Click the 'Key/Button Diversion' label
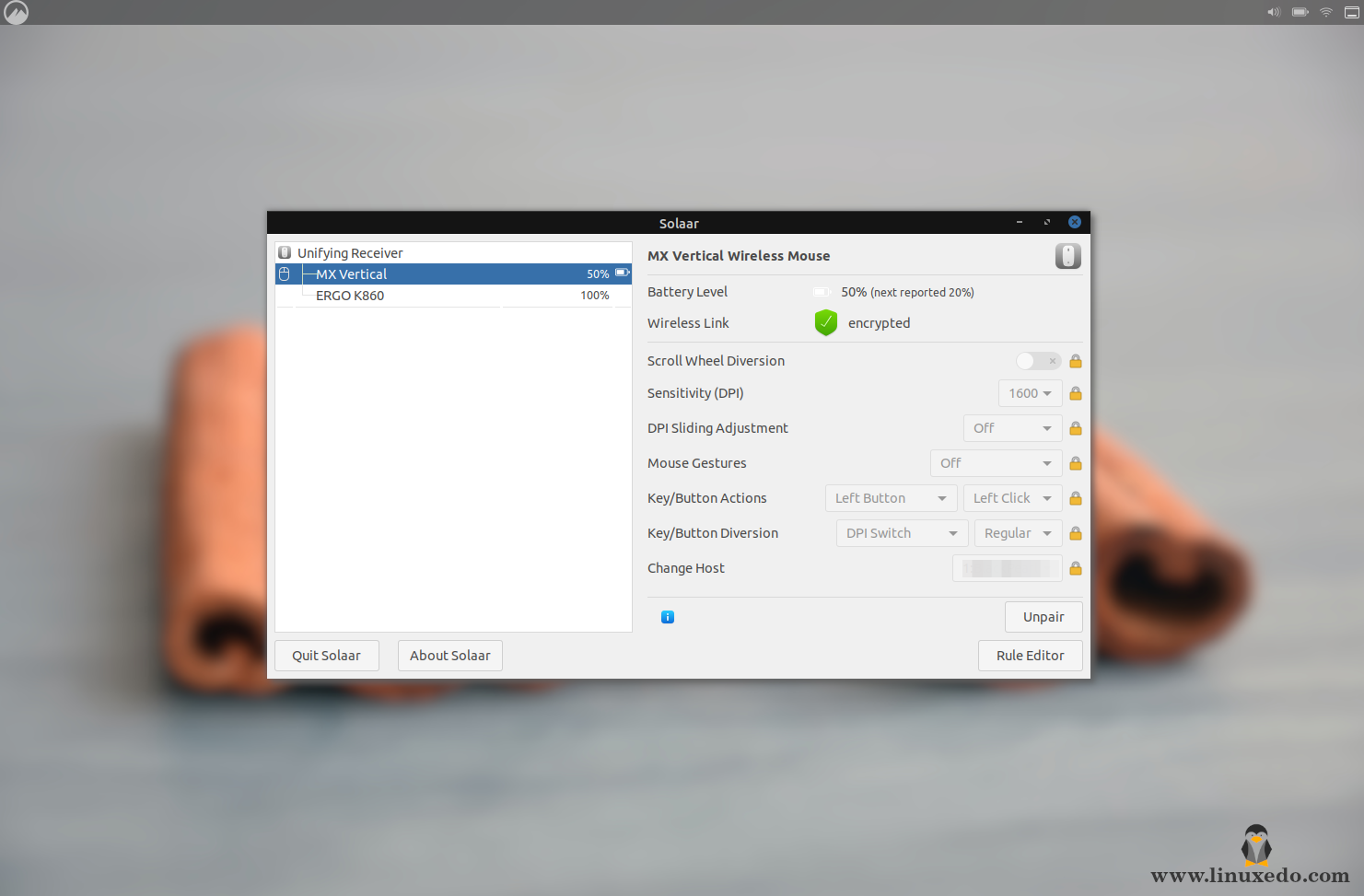This screenshot has height=896, width=1364. (712, 533)
